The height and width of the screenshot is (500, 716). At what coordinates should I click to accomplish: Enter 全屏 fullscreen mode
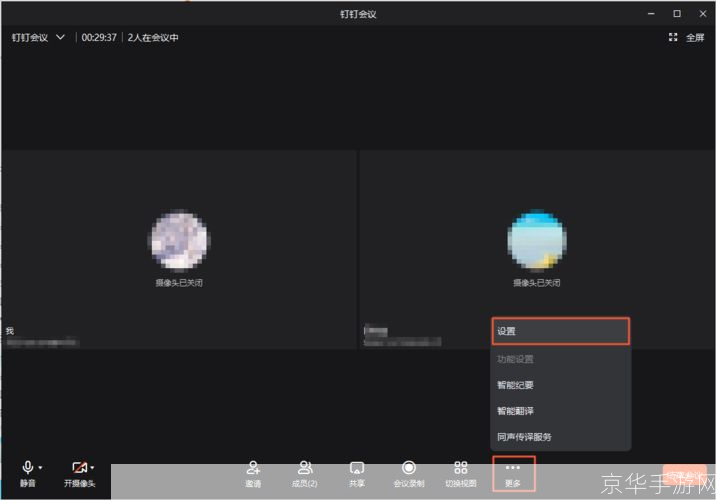[x=686, y=37]
